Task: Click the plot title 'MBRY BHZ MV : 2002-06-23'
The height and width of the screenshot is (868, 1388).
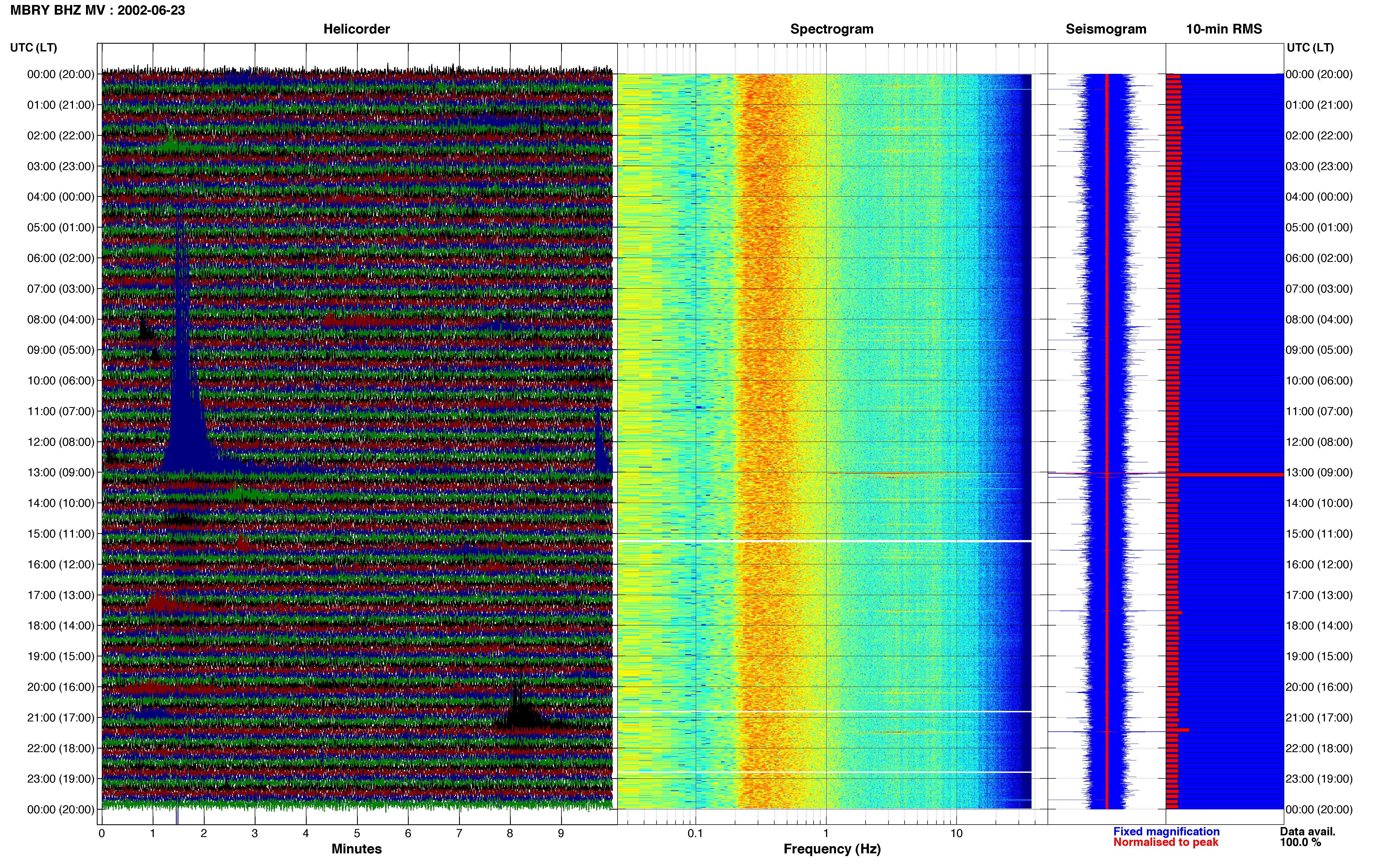Action: coord(98,10)
